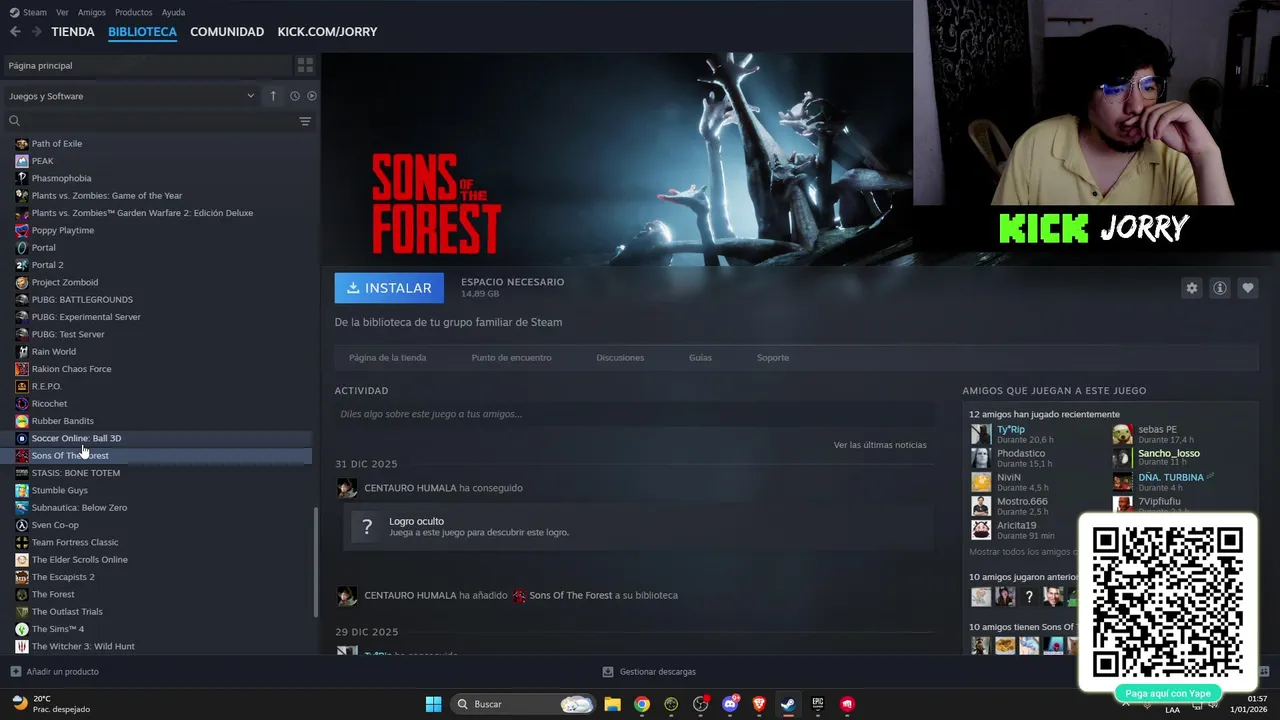Select R.E.P.O. in the game list
This screenshot has height=720, width=1280.
coord(46,386)
